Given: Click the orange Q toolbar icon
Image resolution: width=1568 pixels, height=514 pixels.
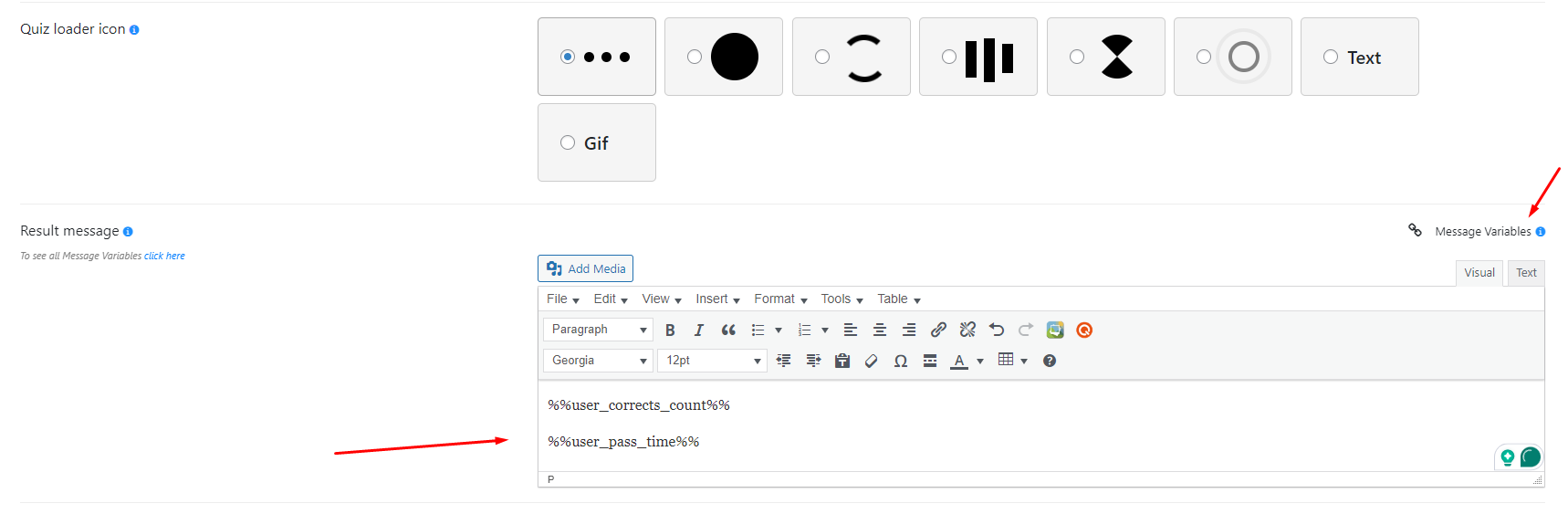Looking at the screenshot, I should pyautogui.click(x=1084, y=330).
